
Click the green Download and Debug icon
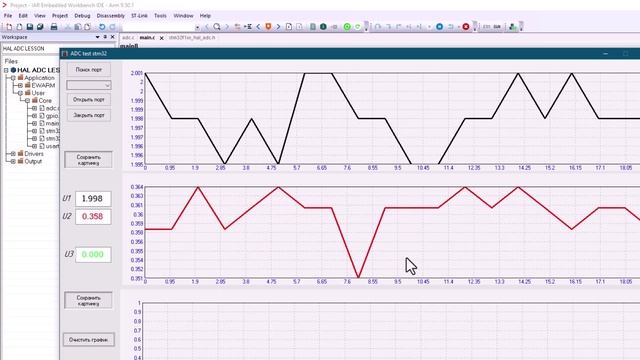(x=347, y=27)
